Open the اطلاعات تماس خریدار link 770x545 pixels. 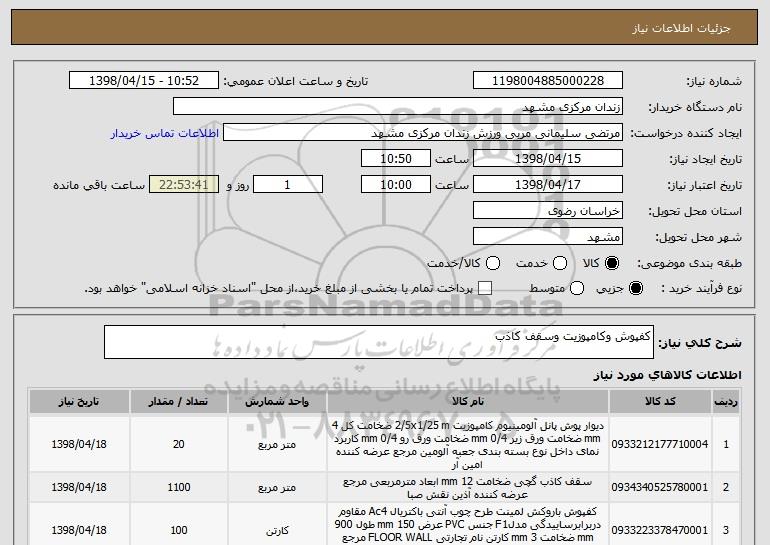point(165,133)
